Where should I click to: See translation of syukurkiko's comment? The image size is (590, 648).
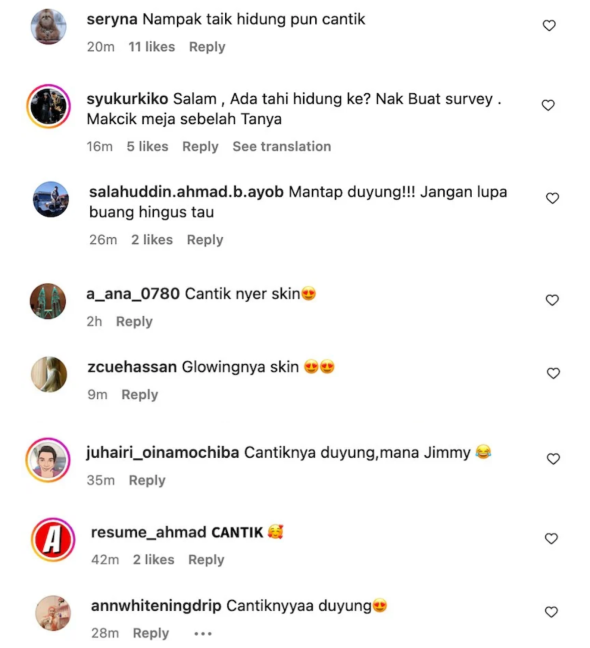click(282, 146)
